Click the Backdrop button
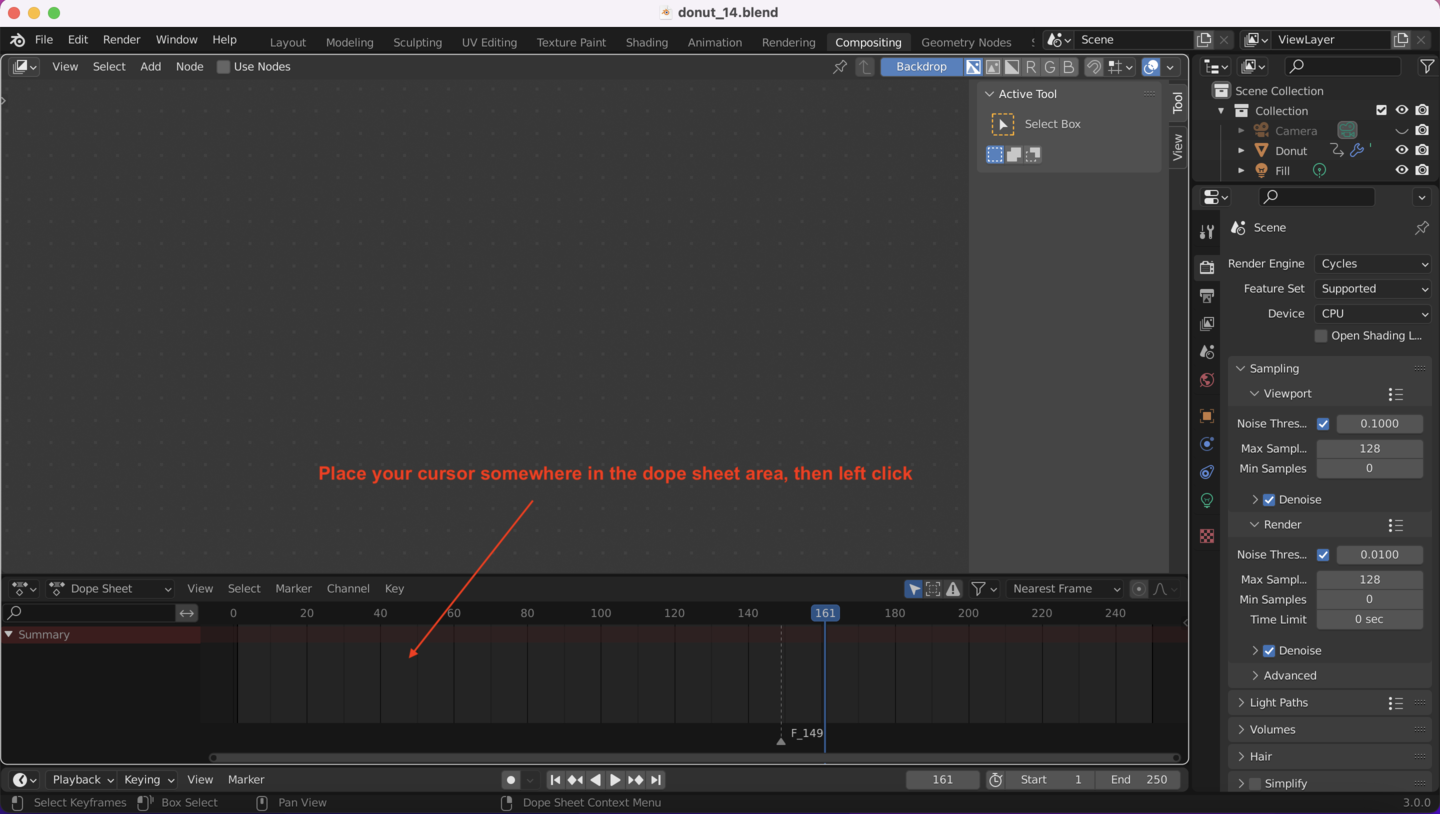1440x814 pixels. (921, 67)
